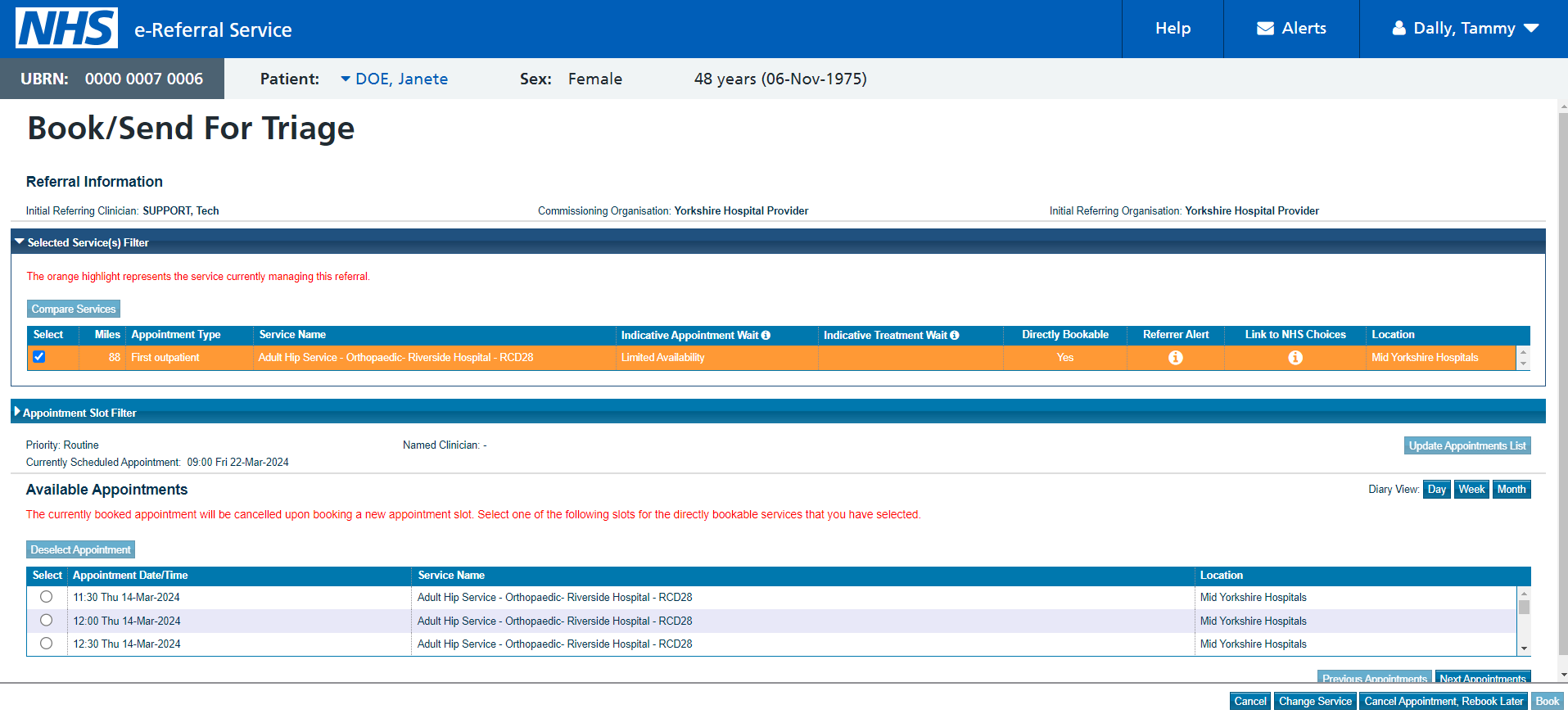Open the Help menu
The image size is (1568, 714).
[1173, 29]
